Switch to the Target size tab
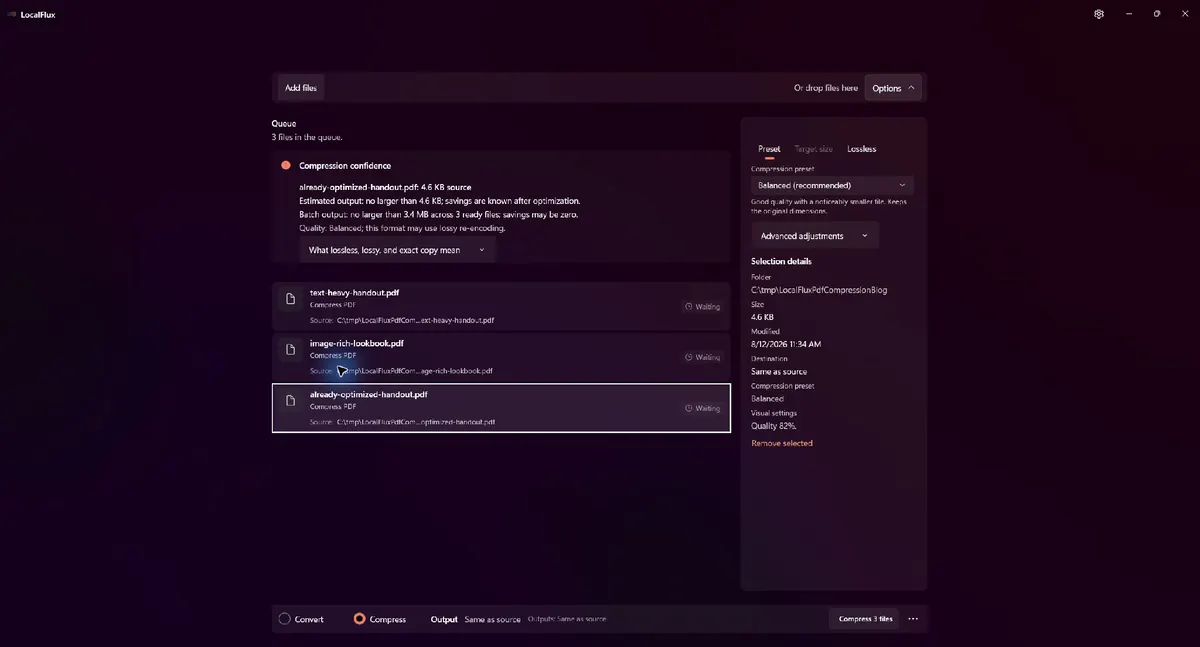Screen dimensions: 1200x647 tap(813, 149)
